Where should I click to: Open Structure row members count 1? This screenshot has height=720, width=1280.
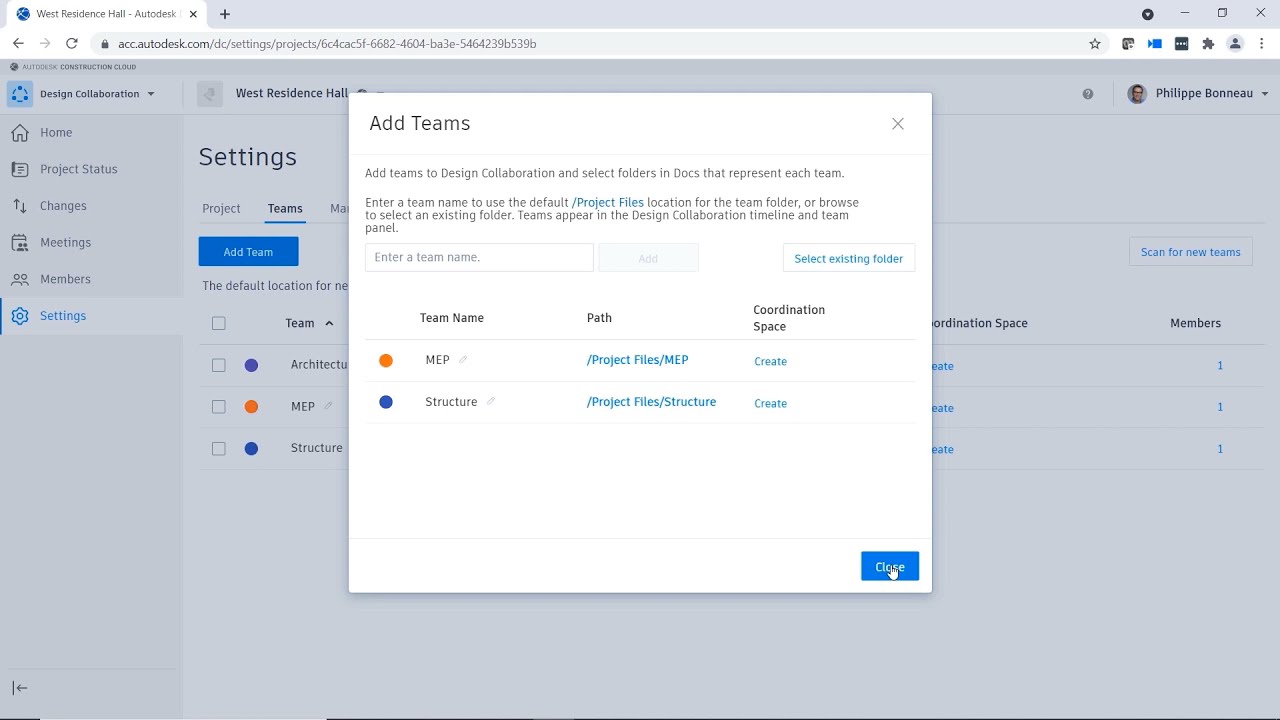click(x=1220, y=449)
